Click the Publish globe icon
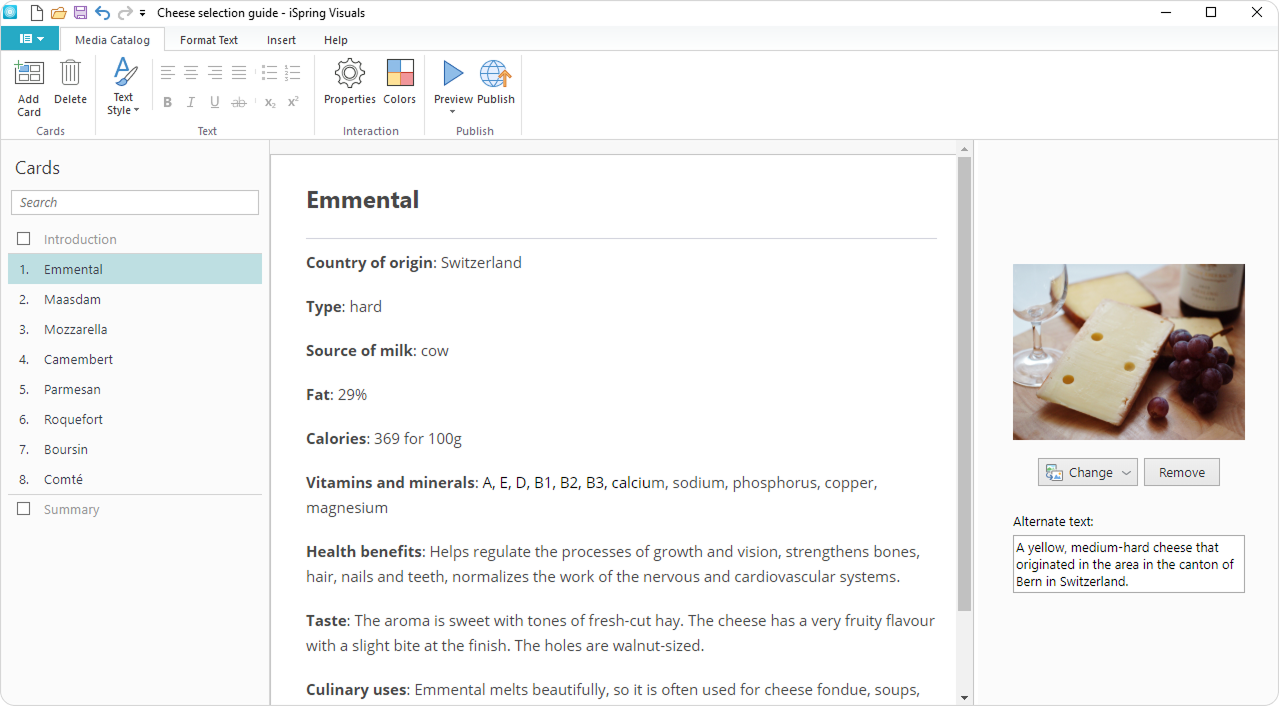 pos(495,74)
